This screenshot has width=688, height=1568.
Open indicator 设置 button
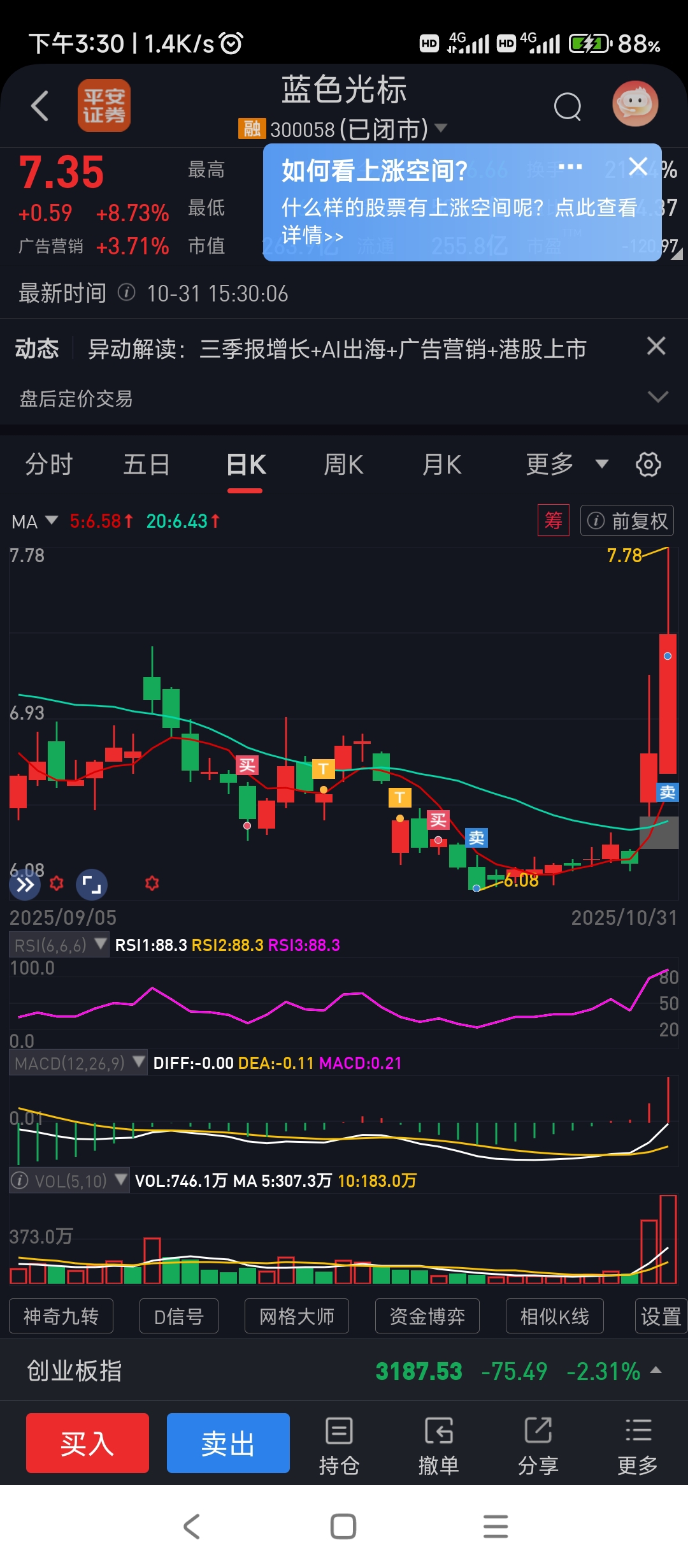[x=661, y=1316]
